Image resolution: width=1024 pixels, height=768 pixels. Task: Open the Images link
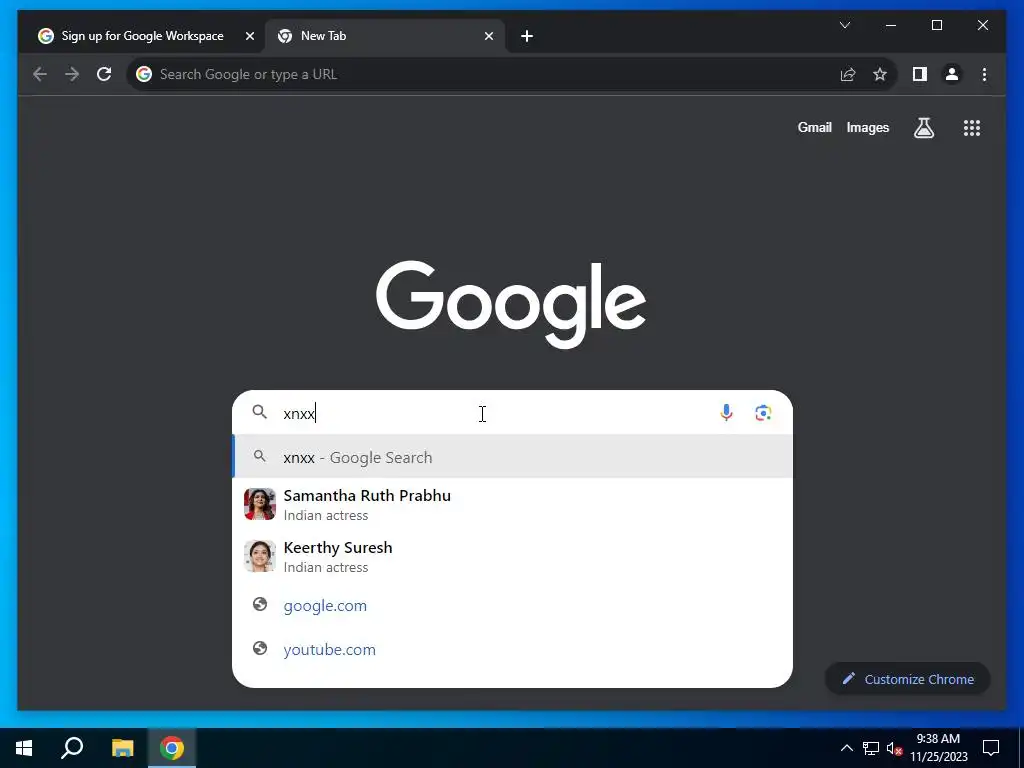[x=867, y=127]
